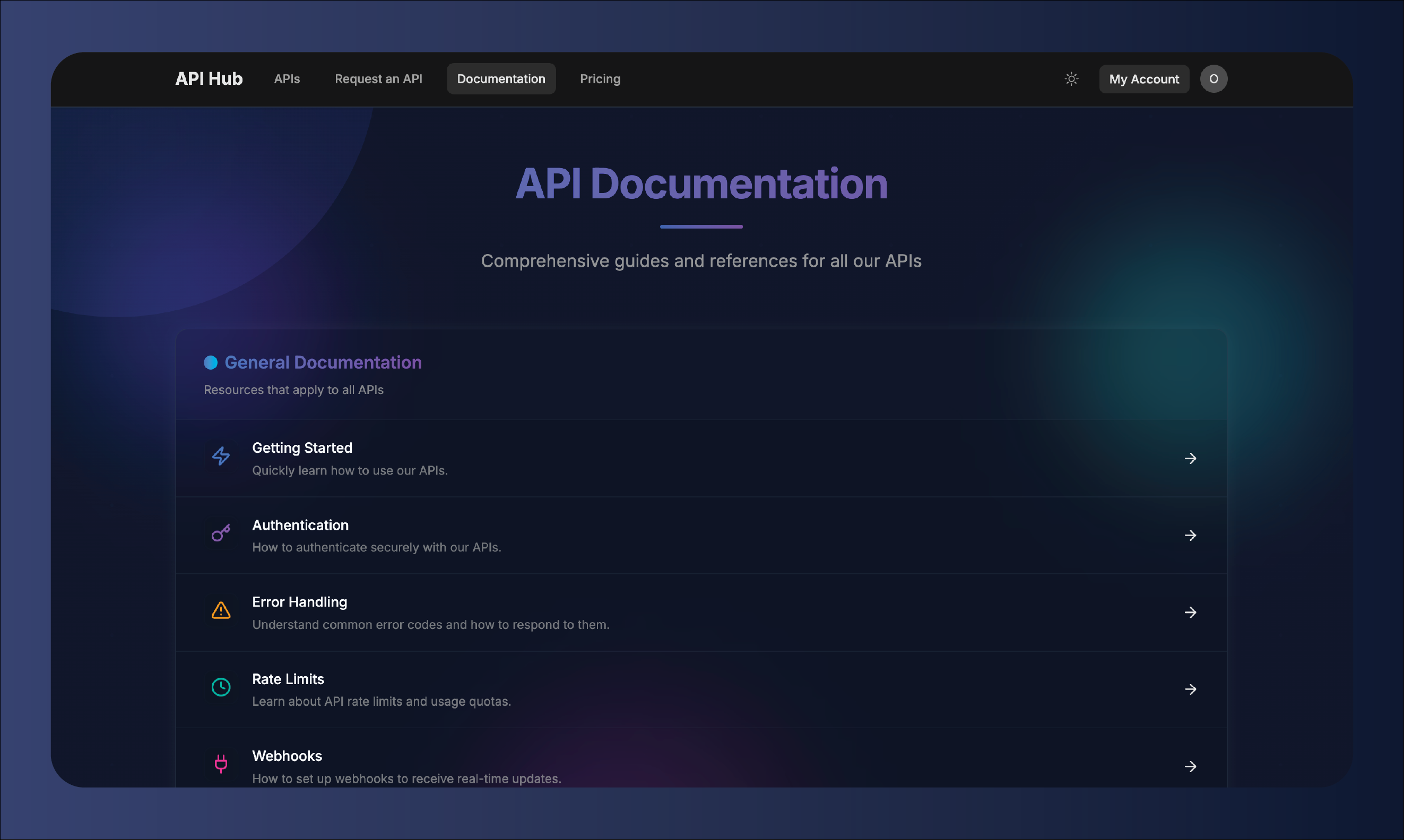Click the arrow on Webhooks row
Screen dimensions: 1404x840
(x=1191, y=766)
